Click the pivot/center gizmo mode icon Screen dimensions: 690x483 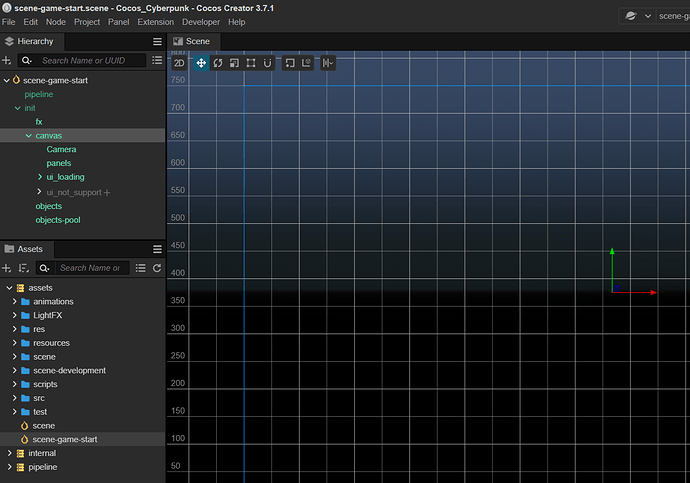(290, 63)
